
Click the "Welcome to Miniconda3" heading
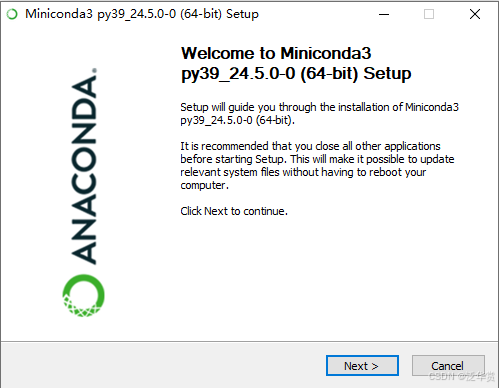(276, 53)
